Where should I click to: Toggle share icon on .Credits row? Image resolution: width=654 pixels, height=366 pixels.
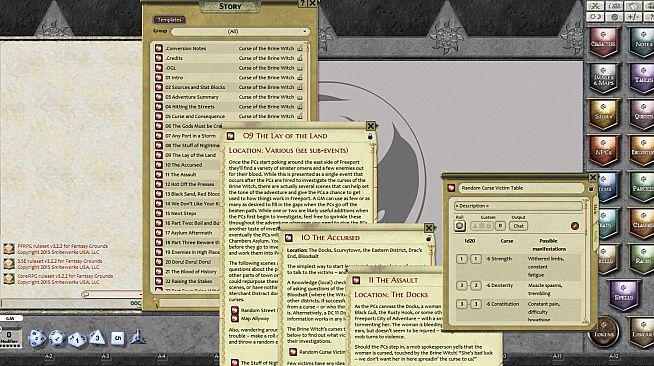click(300, 58)
